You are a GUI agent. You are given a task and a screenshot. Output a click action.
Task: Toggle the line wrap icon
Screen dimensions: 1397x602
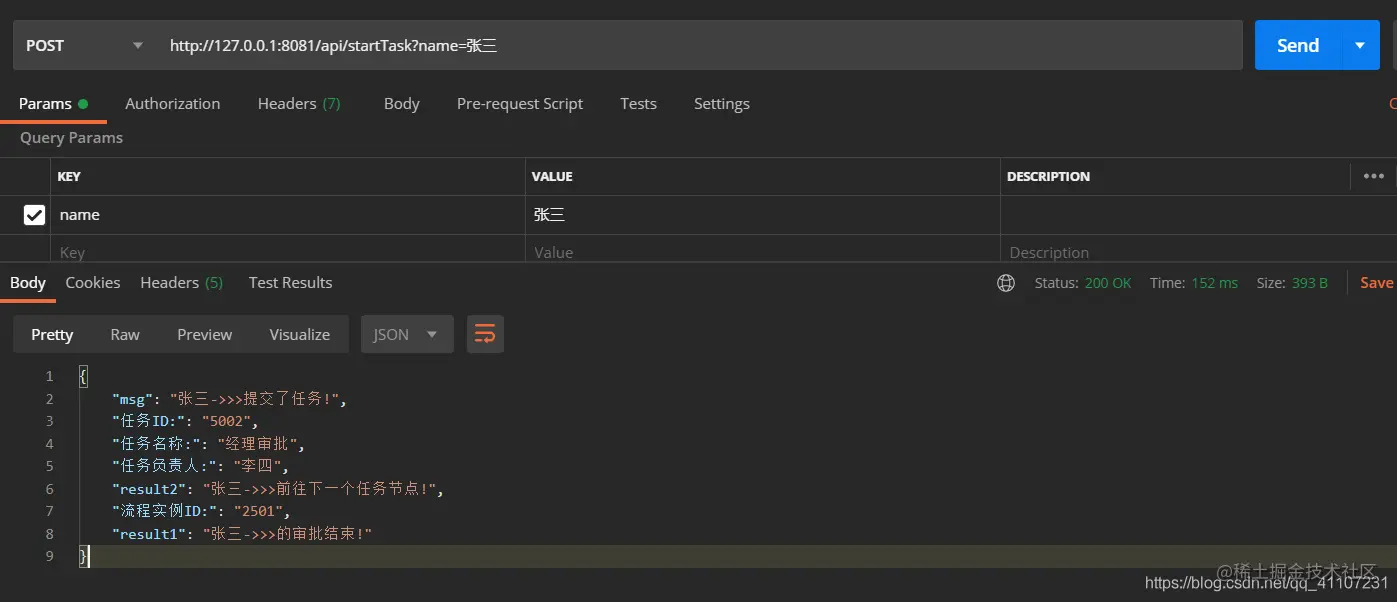pos(485,334)
